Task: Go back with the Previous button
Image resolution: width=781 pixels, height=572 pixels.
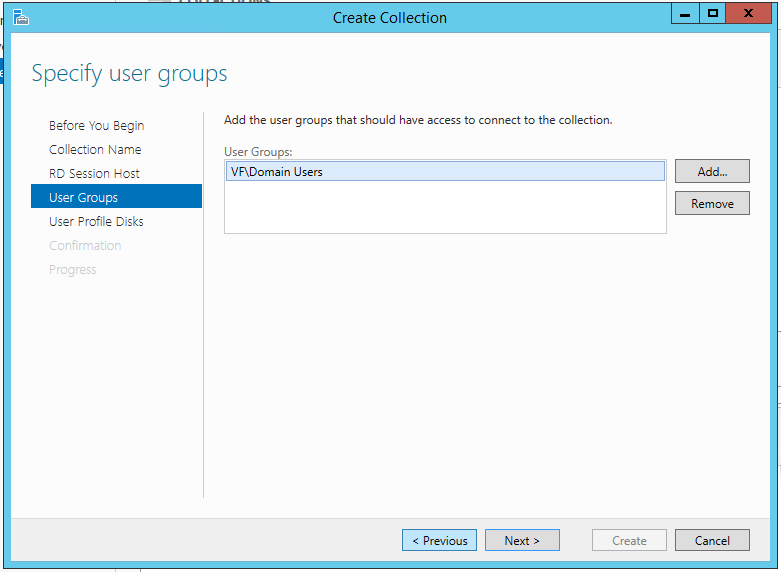Action: [x=439, y=541]
